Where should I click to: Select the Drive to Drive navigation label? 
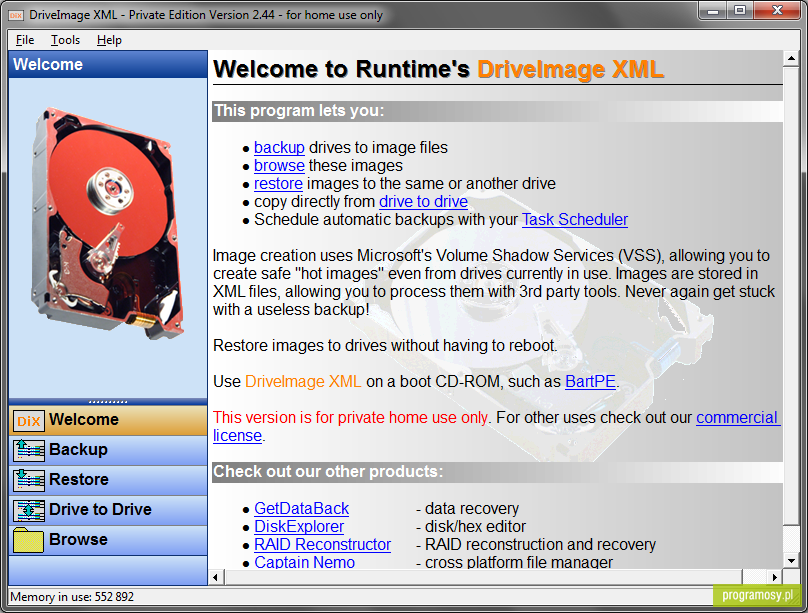100,509
